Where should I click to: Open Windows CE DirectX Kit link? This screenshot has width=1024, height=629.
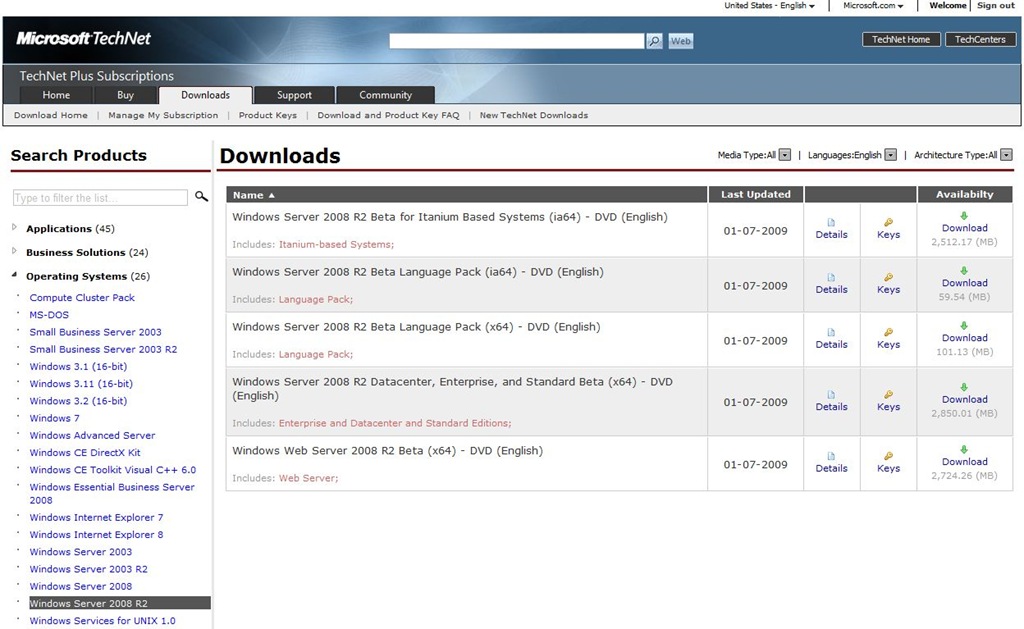[85, 452]
